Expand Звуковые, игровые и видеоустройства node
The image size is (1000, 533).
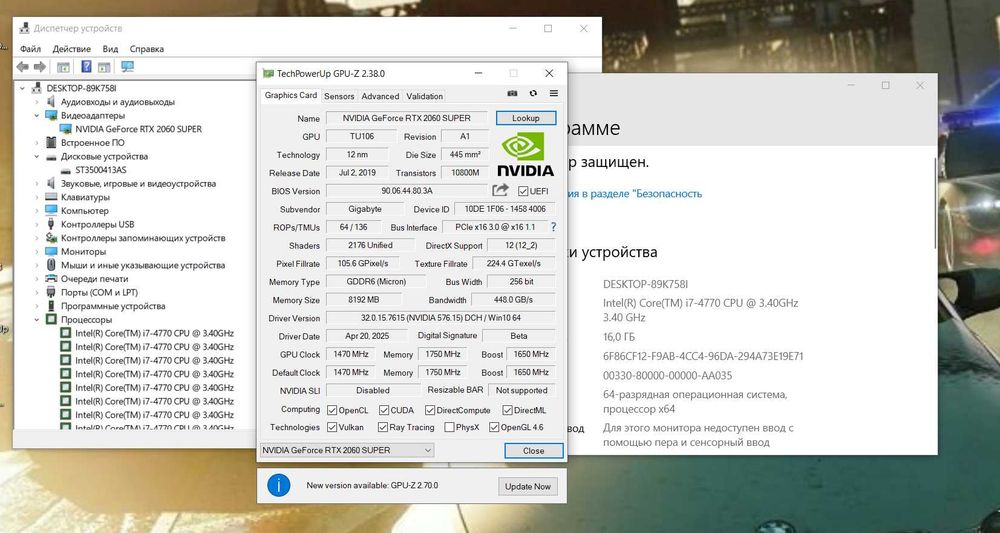37,184
